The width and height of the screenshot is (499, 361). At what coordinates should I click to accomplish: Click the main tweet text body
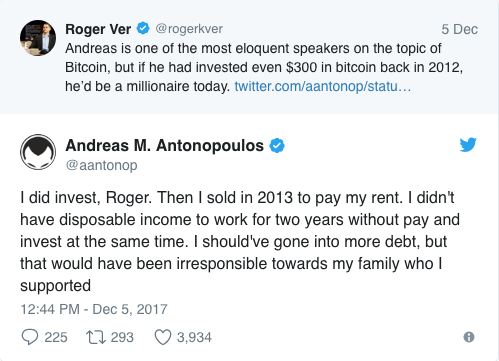tap(240, 242)
